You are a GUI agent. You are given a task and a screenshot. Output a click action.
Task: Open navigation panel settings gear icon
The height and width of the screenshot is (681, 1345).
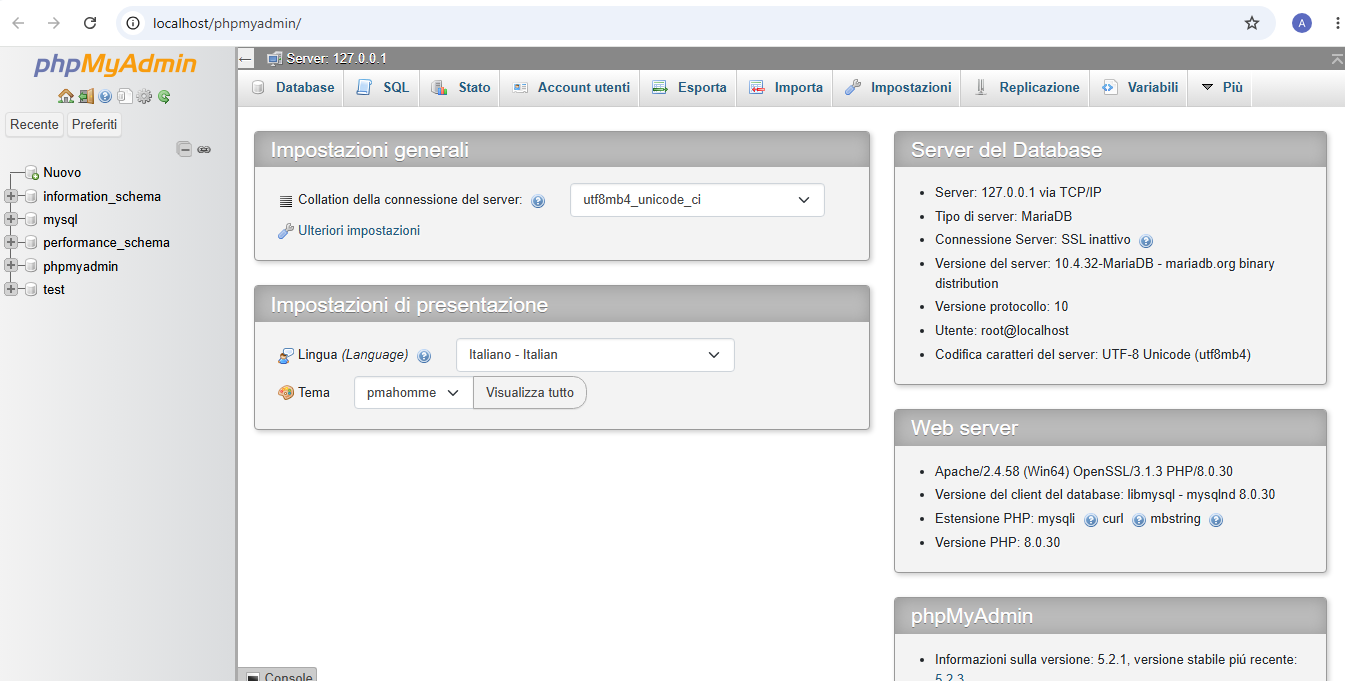(144, 97)
